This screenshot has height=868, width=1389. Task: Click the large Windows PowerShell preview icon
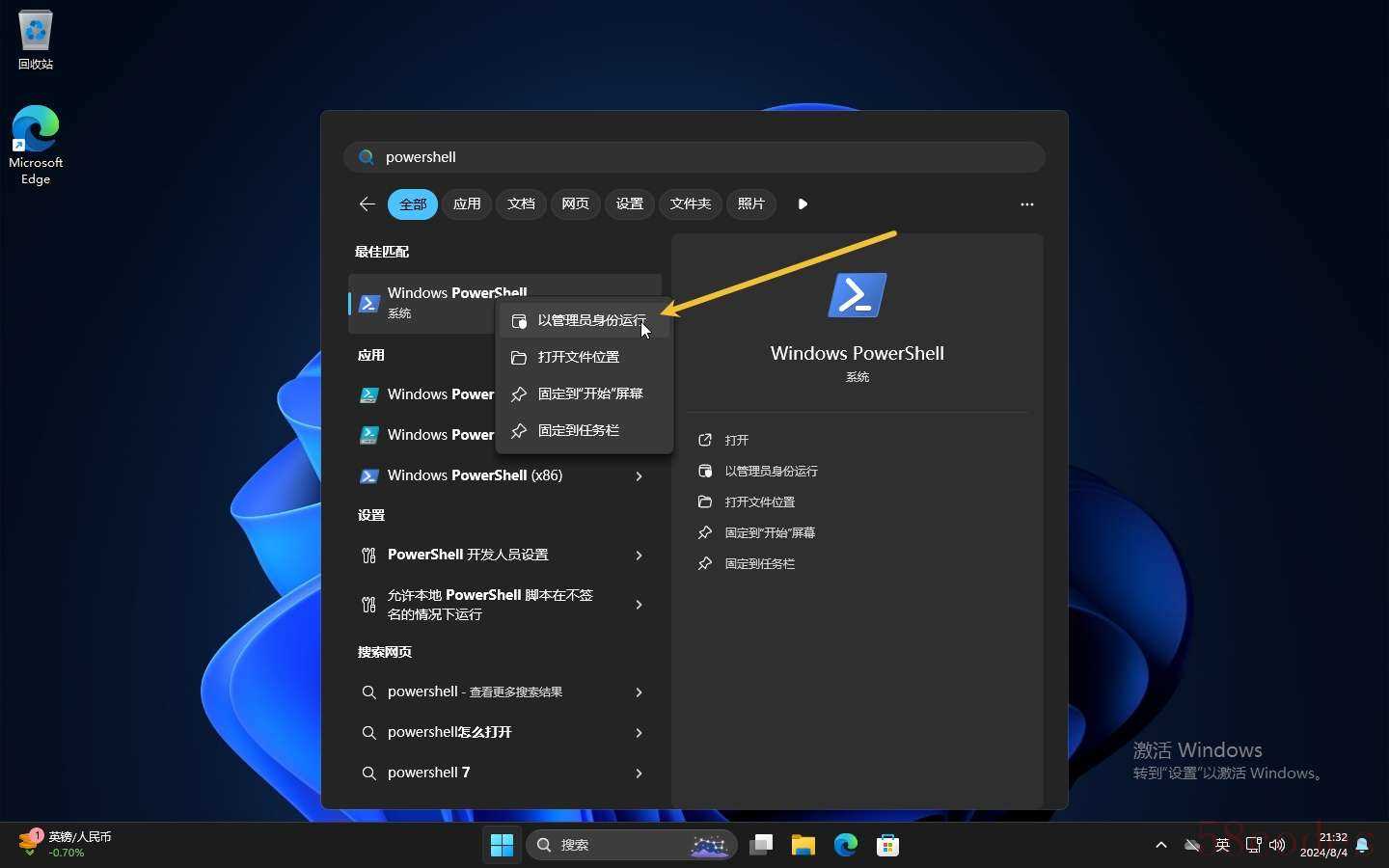(x=857, y=295)
